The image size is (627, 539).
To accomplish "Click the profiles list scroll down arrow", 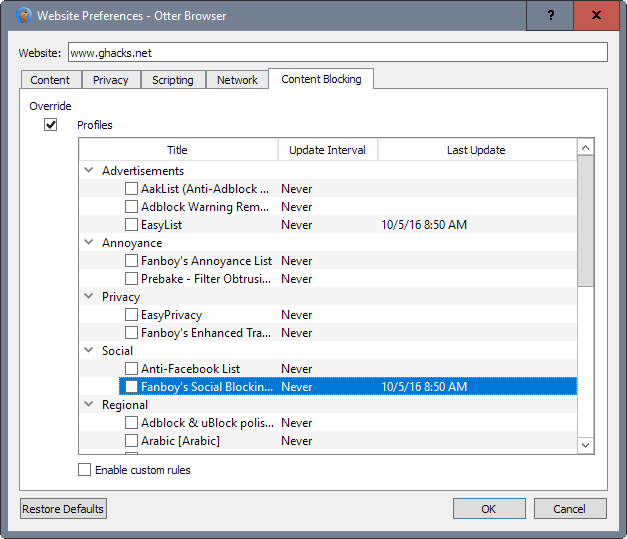I will 585,445.
